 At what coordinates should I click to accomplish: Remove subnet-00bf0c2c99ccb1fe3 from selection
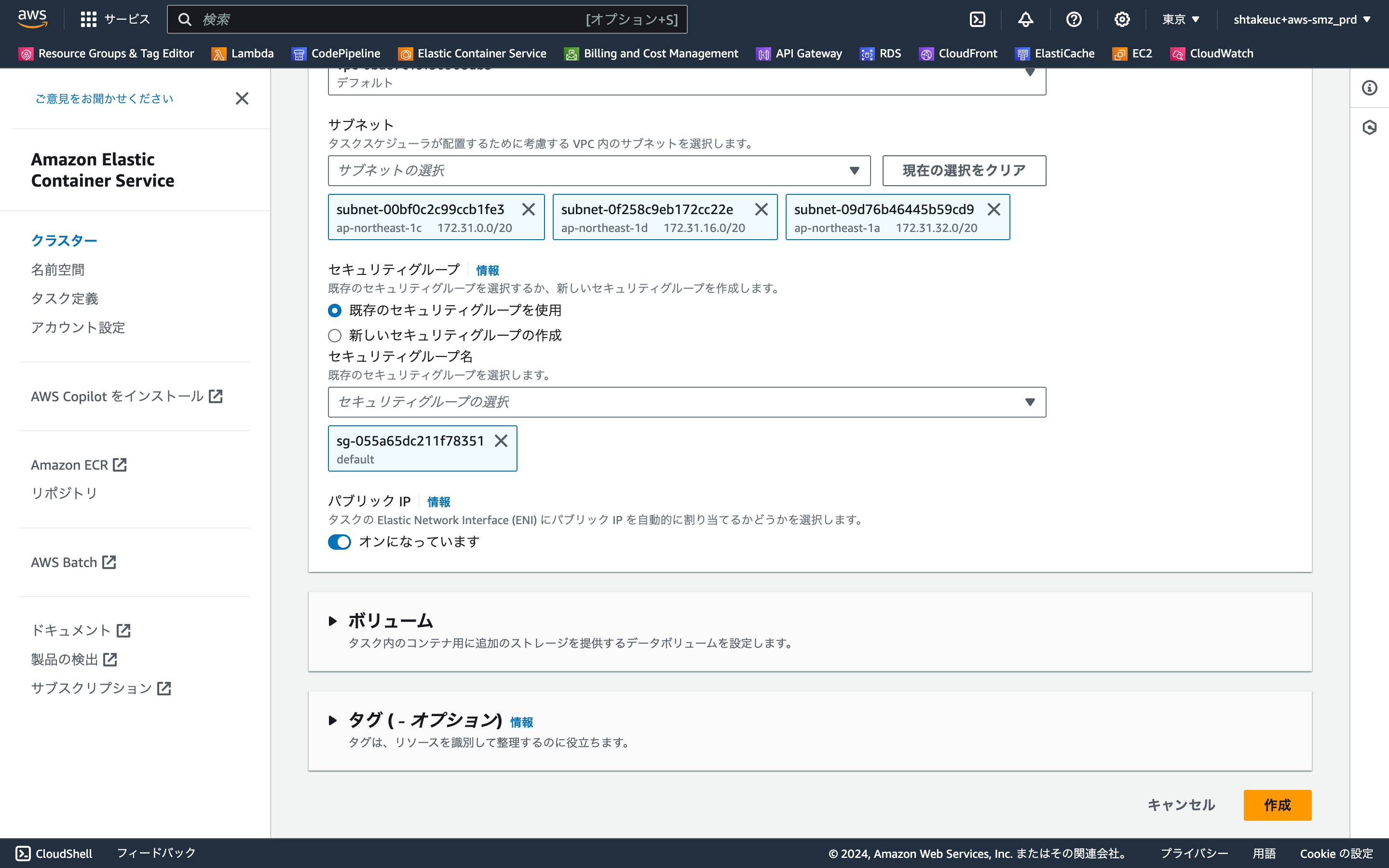(529, 210)
